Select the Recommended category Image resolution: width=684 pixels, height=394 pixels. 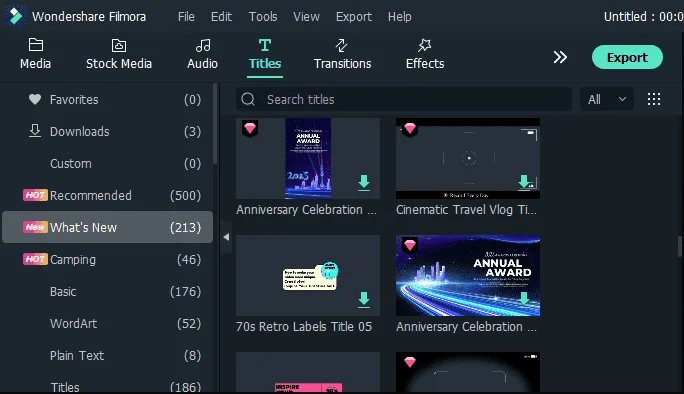[107, 195]
